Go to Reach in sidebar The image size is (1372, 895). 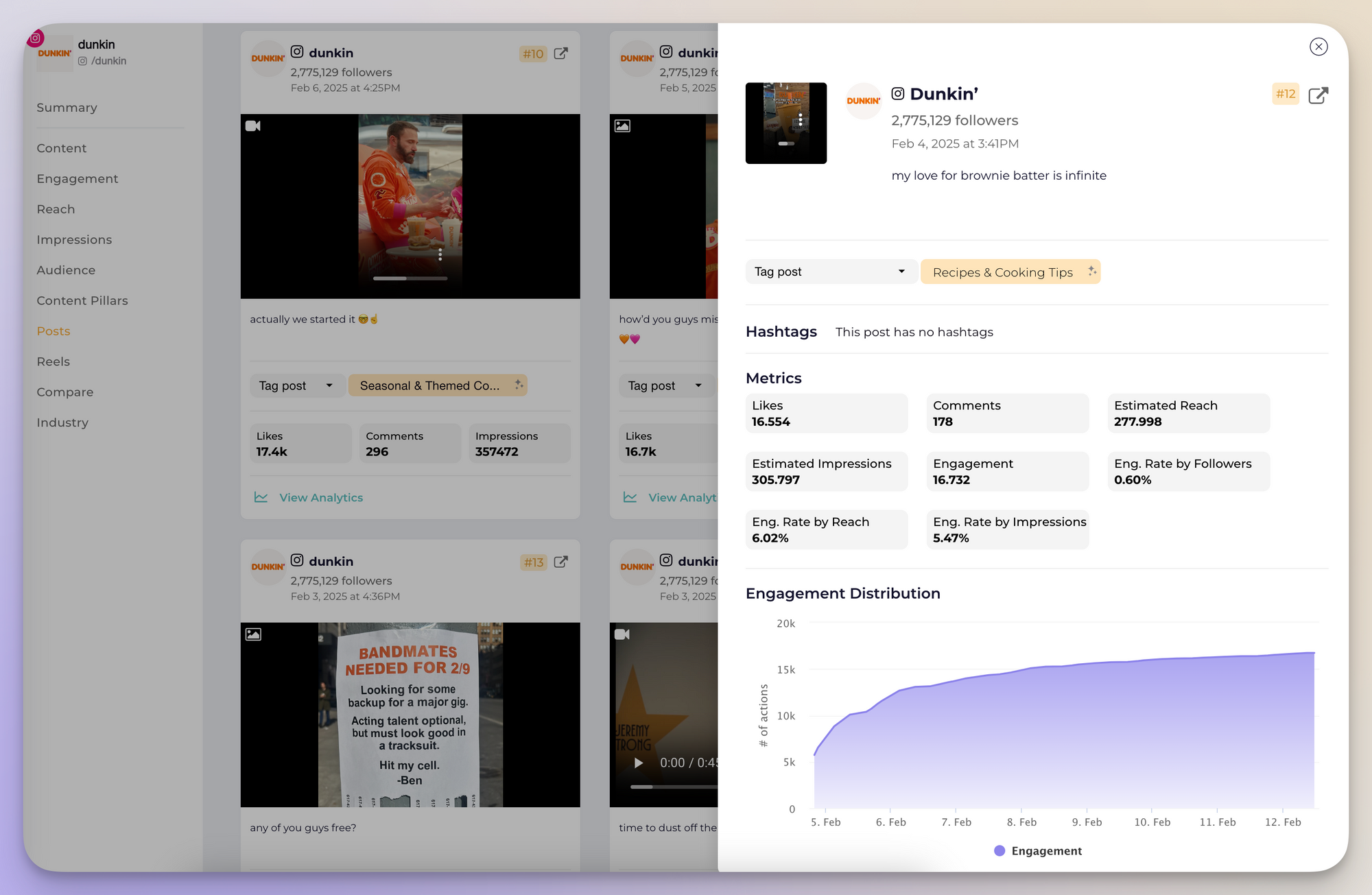56,209
